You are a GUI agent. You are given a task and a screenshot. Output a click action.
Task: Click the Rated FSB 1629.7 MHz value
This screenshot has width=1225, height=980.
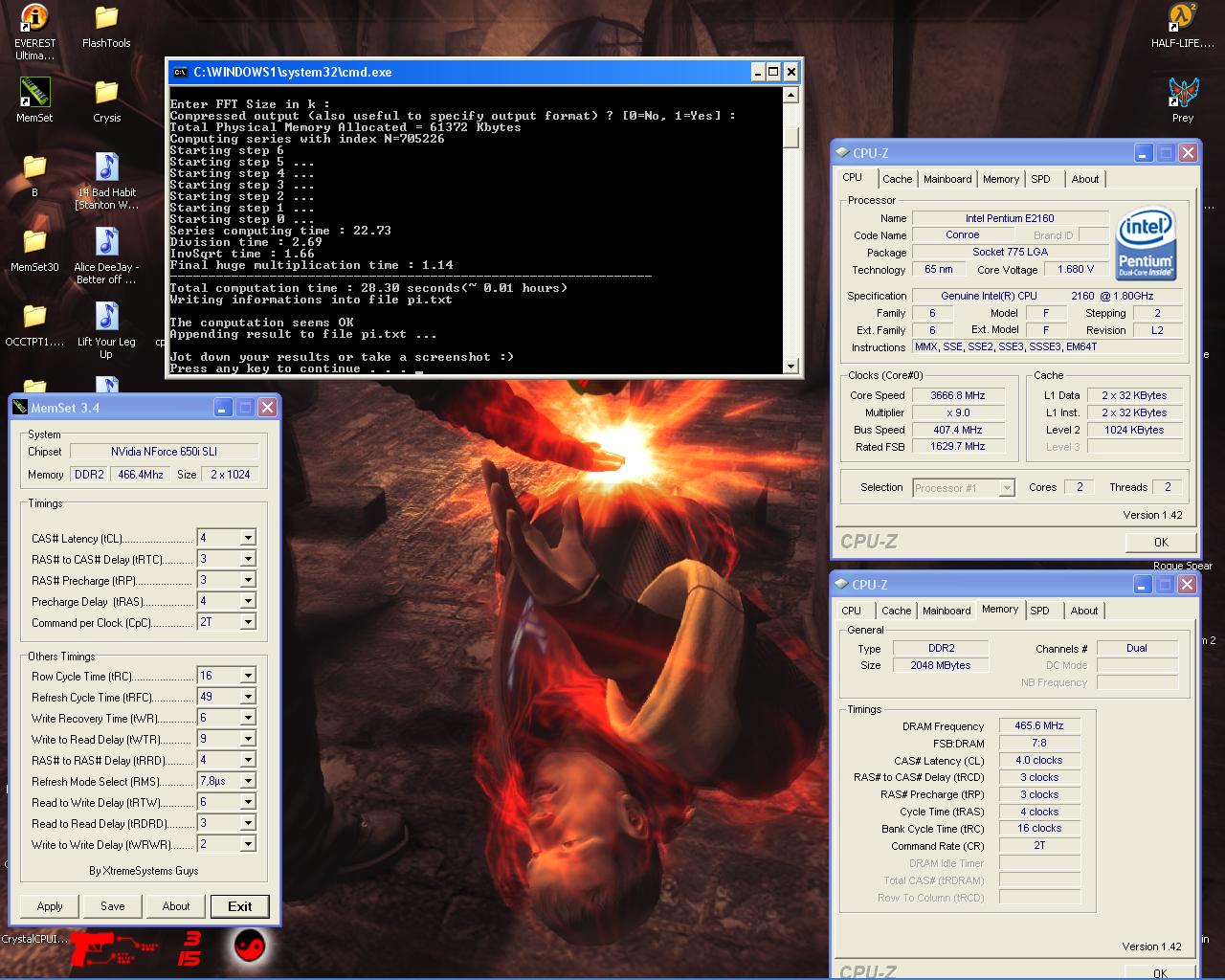tap(958, 446)
